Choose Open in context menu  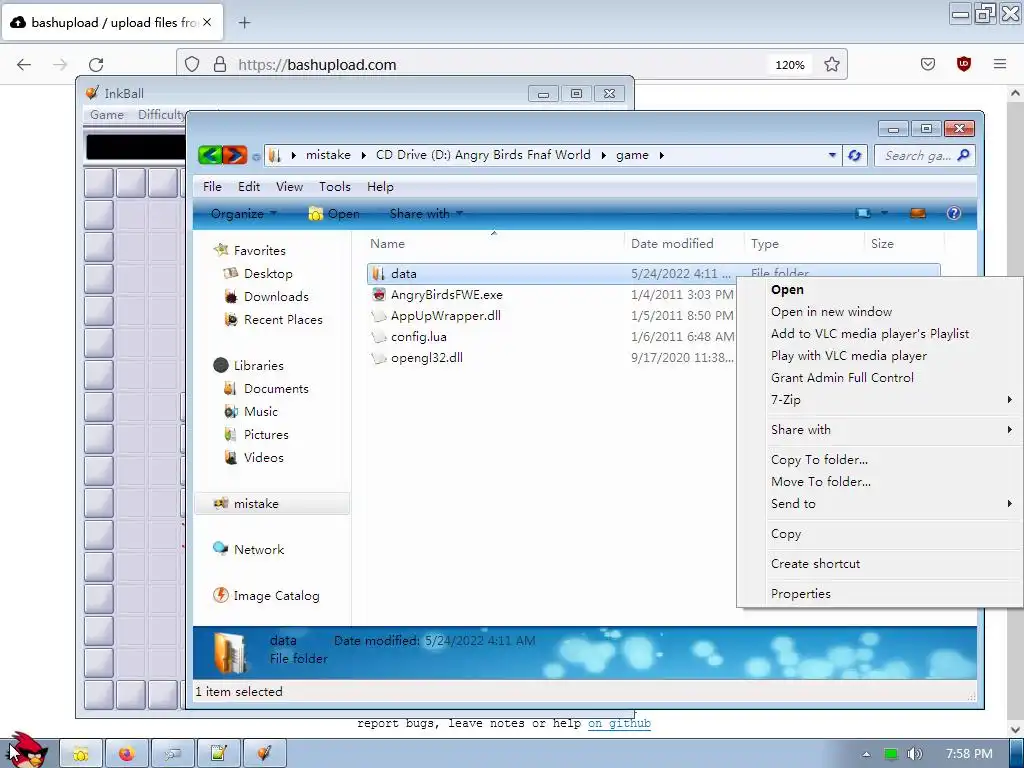(x=879, y=290)
